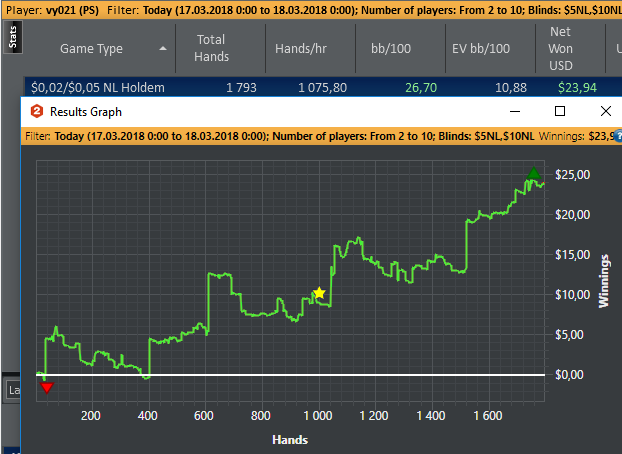Click the main window Filter description text
Screen dimensions: 622x454
[x=364, y=10]
